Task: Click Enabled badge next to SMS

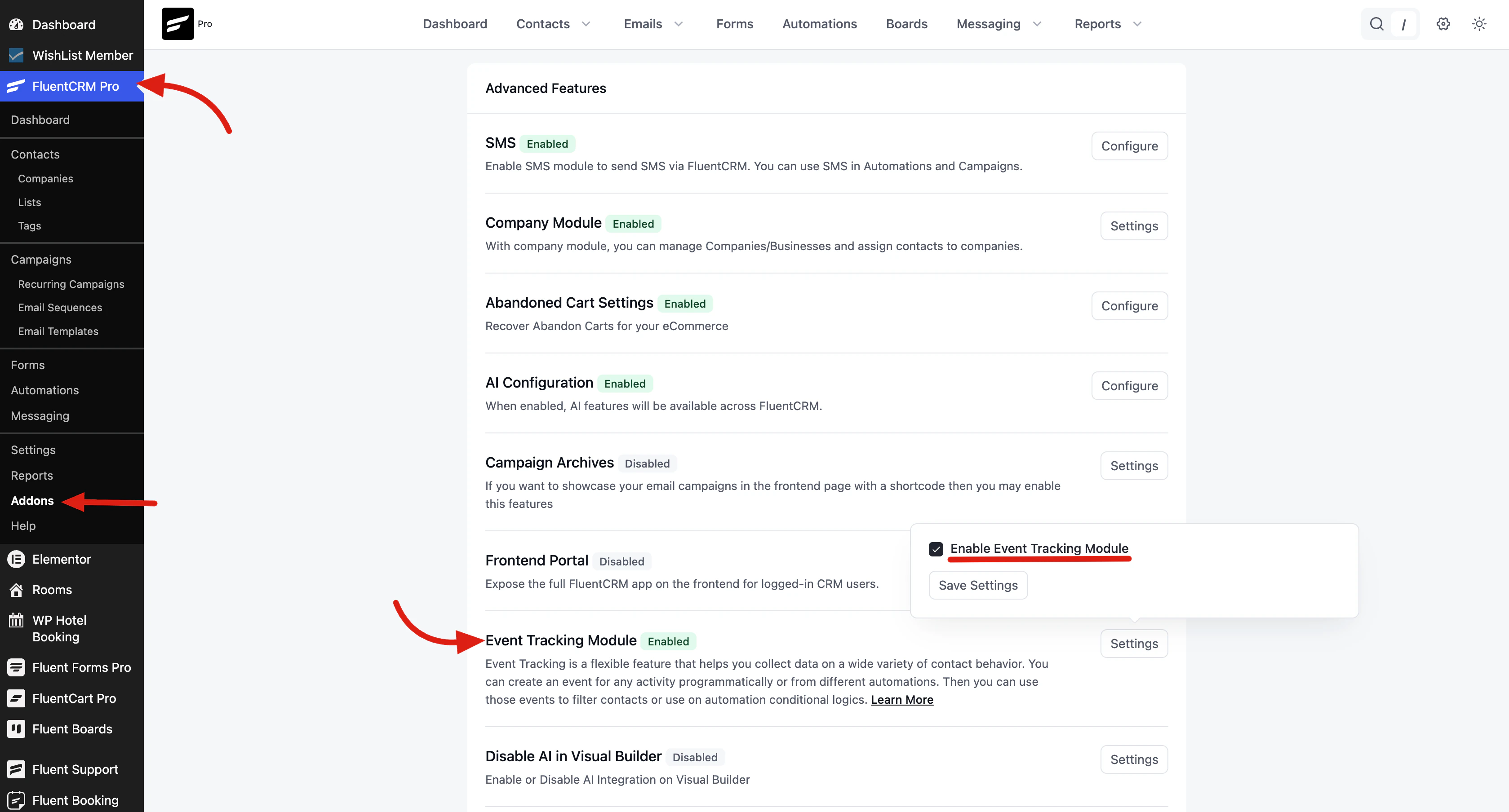Action: (x=547, y=143)
